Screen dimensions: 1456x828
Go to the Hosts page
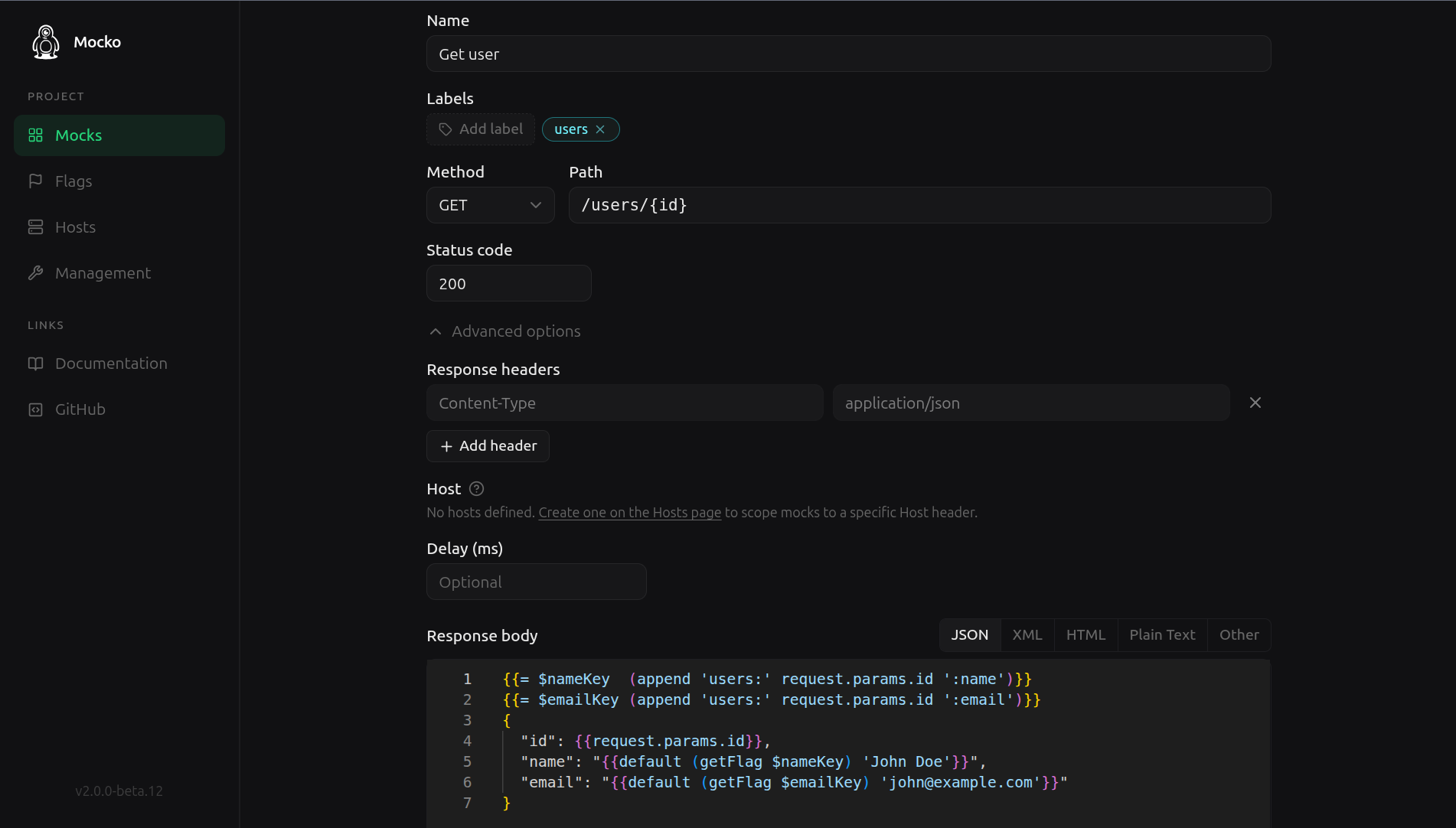click(x=119, y=227)
